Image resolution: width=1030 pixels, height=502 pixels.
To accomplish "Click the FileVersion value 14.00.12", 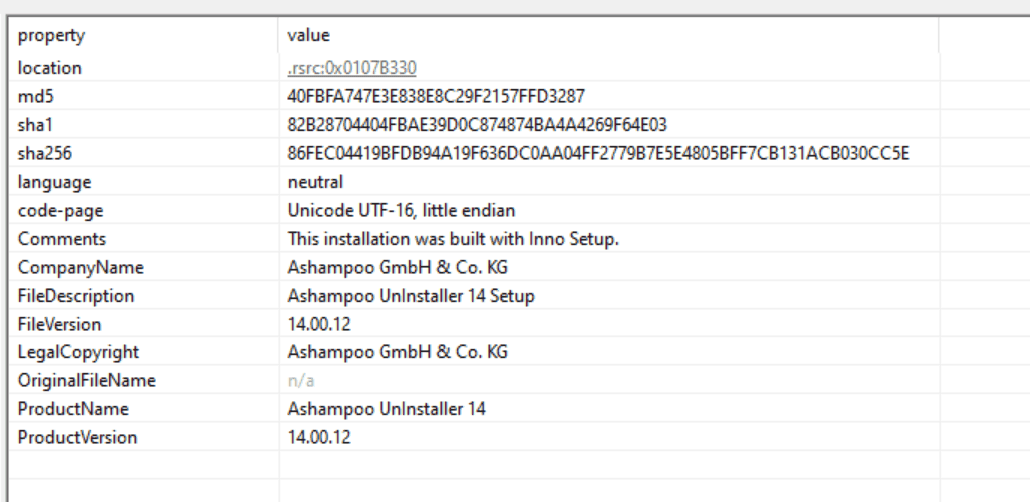I will (319, 324).
